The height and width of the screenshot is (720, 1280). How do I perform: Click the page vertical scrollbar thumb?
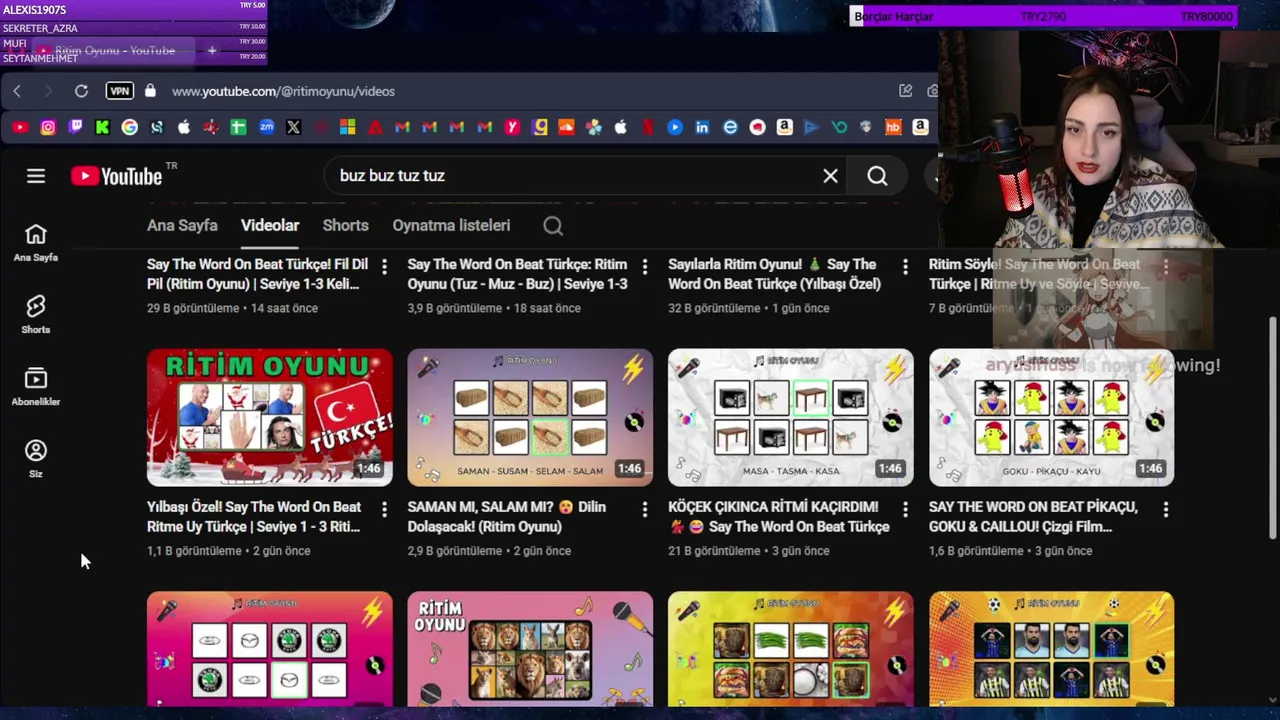[1273, 430]
